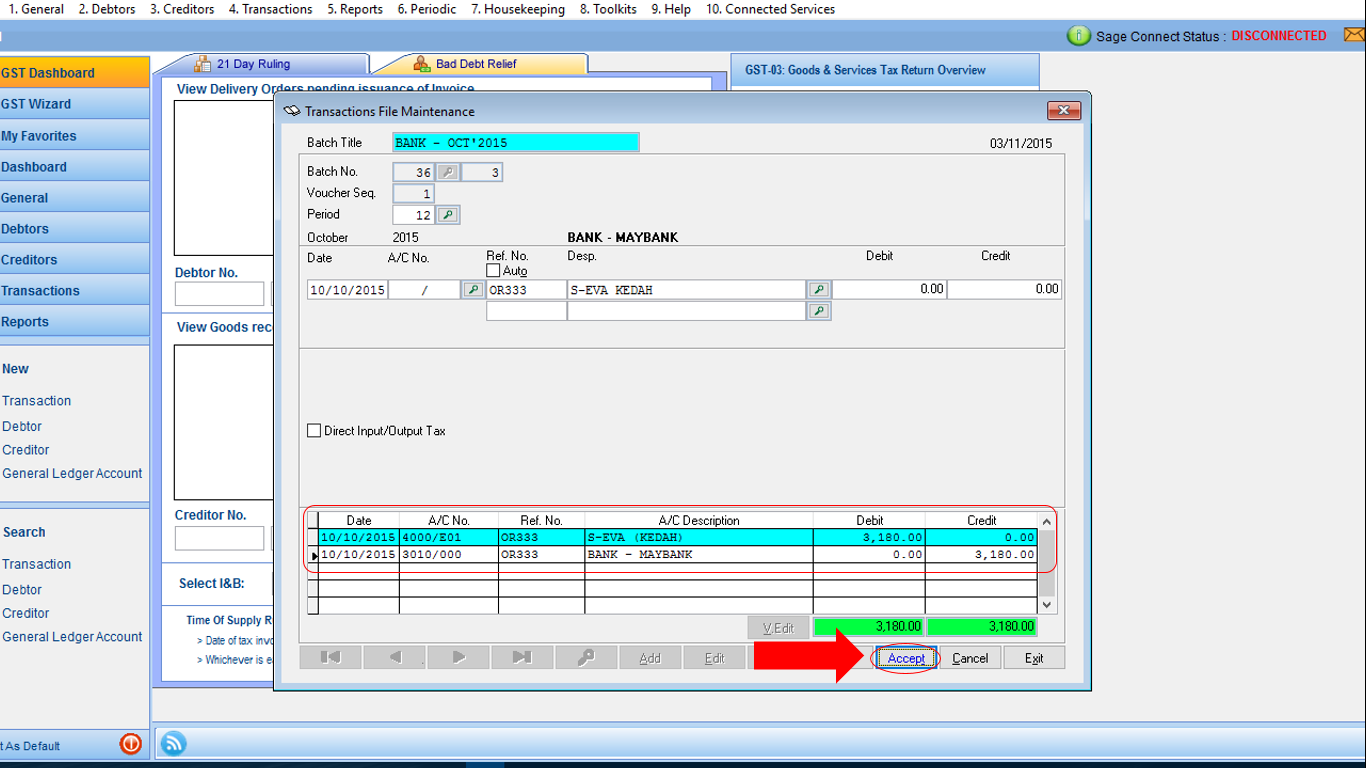Screen dimensions: 1366x768
Task: Click the Debit amount input field
Action: (889, 290)
